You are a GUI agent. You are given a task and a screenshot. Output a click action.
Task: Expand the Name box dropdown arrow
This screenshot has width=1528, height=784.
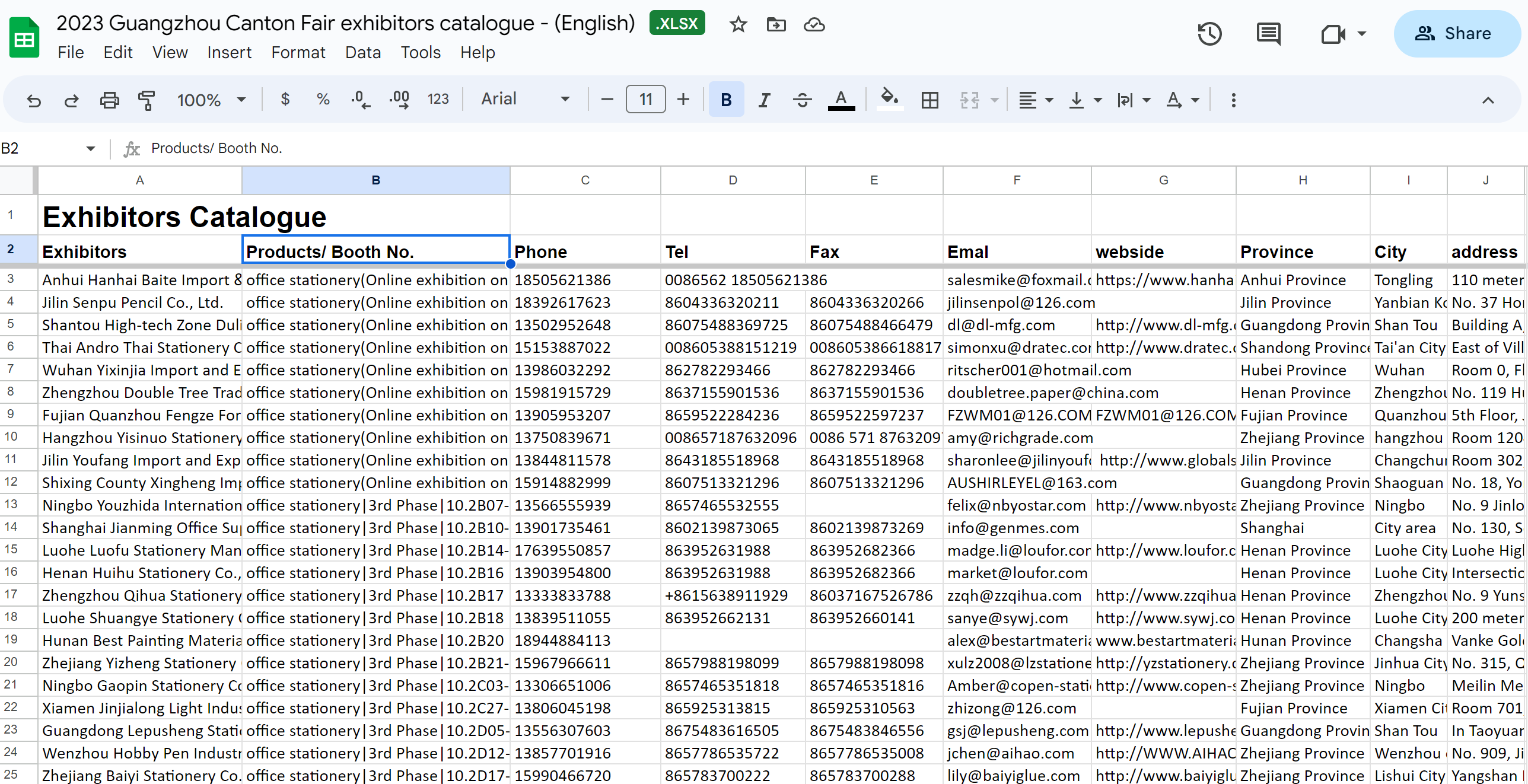tap(90, 148)
